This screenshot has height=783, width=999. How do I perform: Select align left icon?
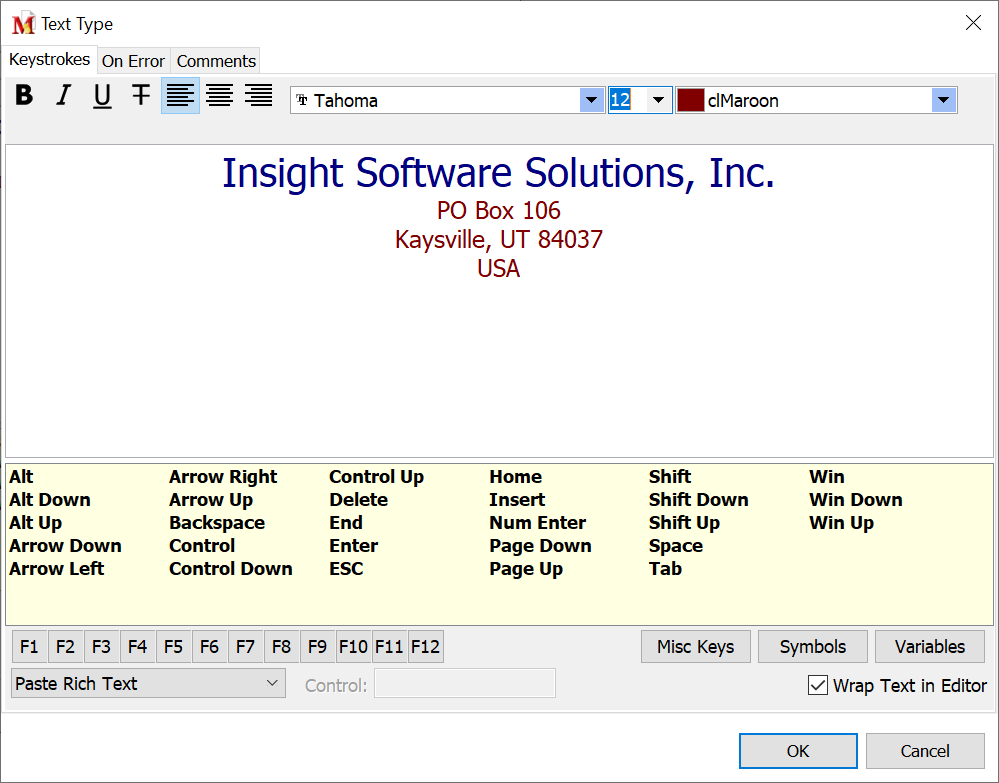coord(180,96)
